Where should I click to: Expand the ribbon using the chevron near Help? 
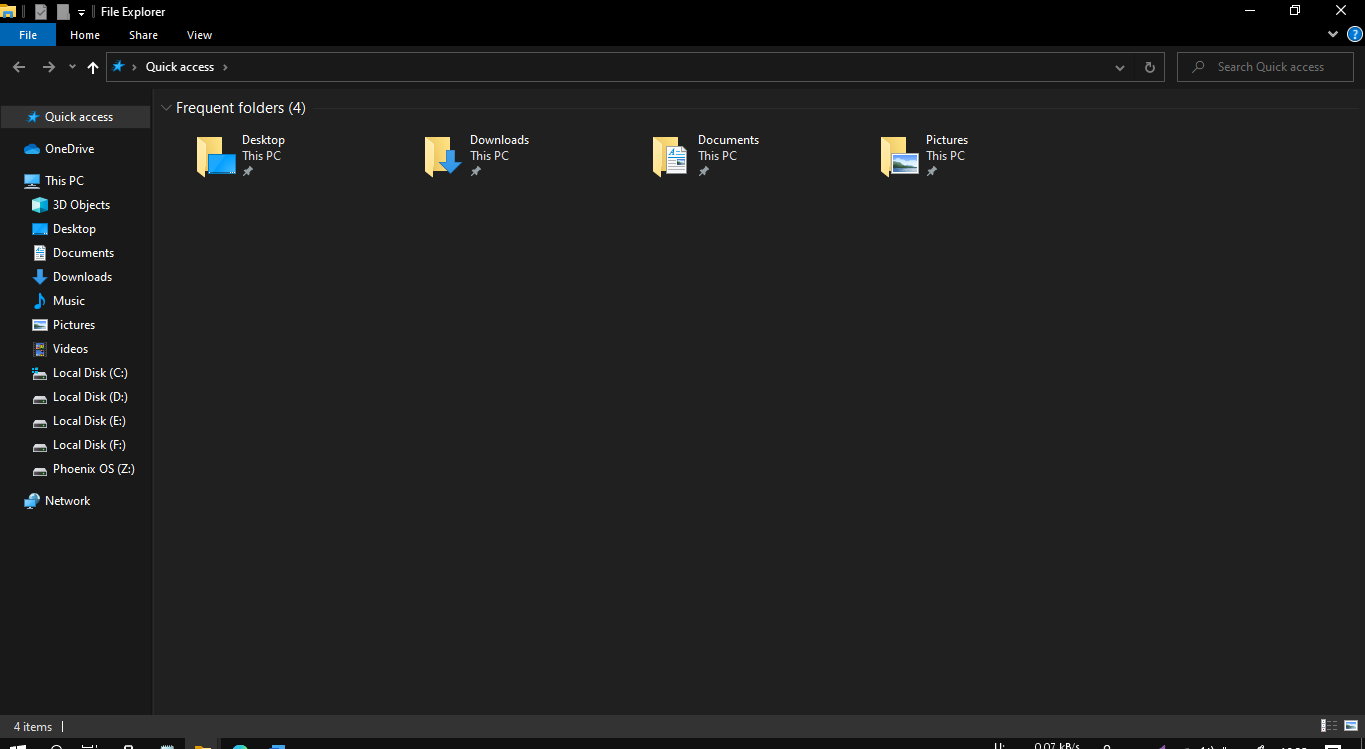pyautogui.click(x=1332, y=33)
